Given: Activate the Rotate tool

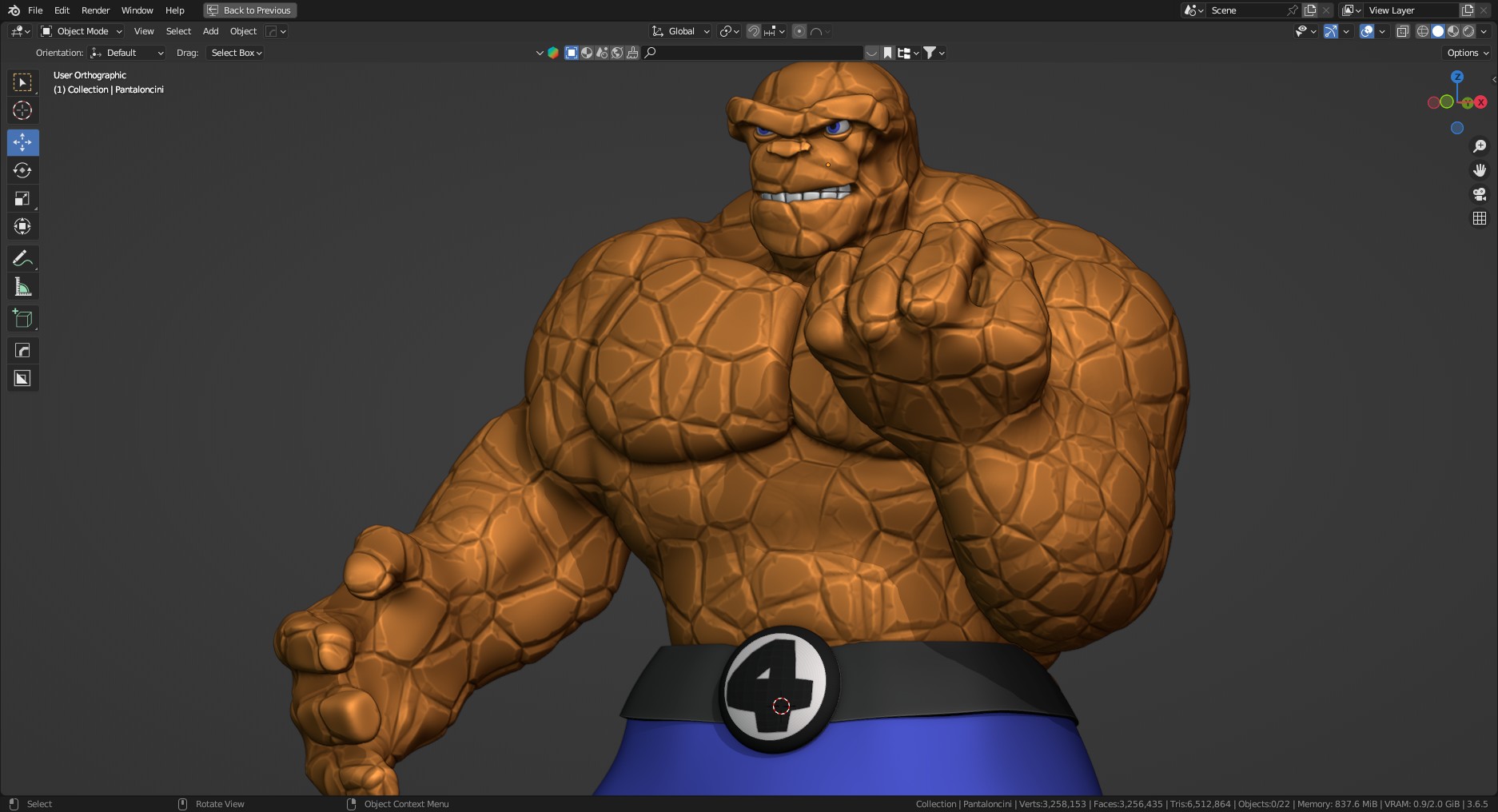Looking at the screenshot, I should 22,170.
